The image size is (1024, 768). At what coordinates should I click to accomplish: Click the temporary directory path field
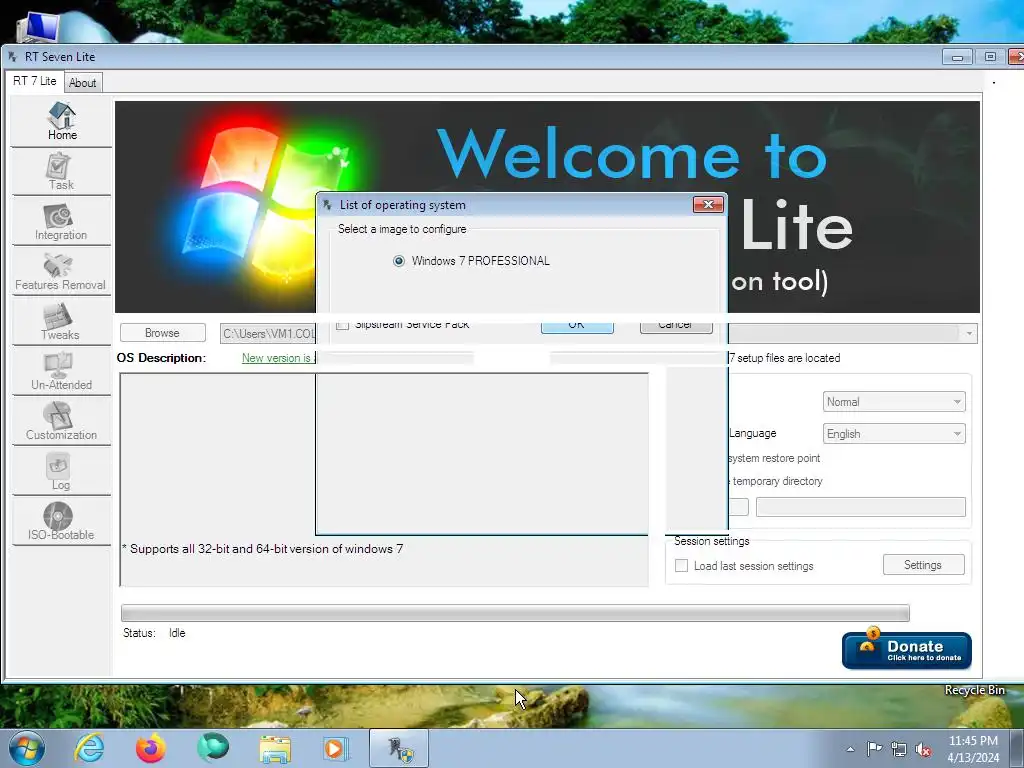861,507
